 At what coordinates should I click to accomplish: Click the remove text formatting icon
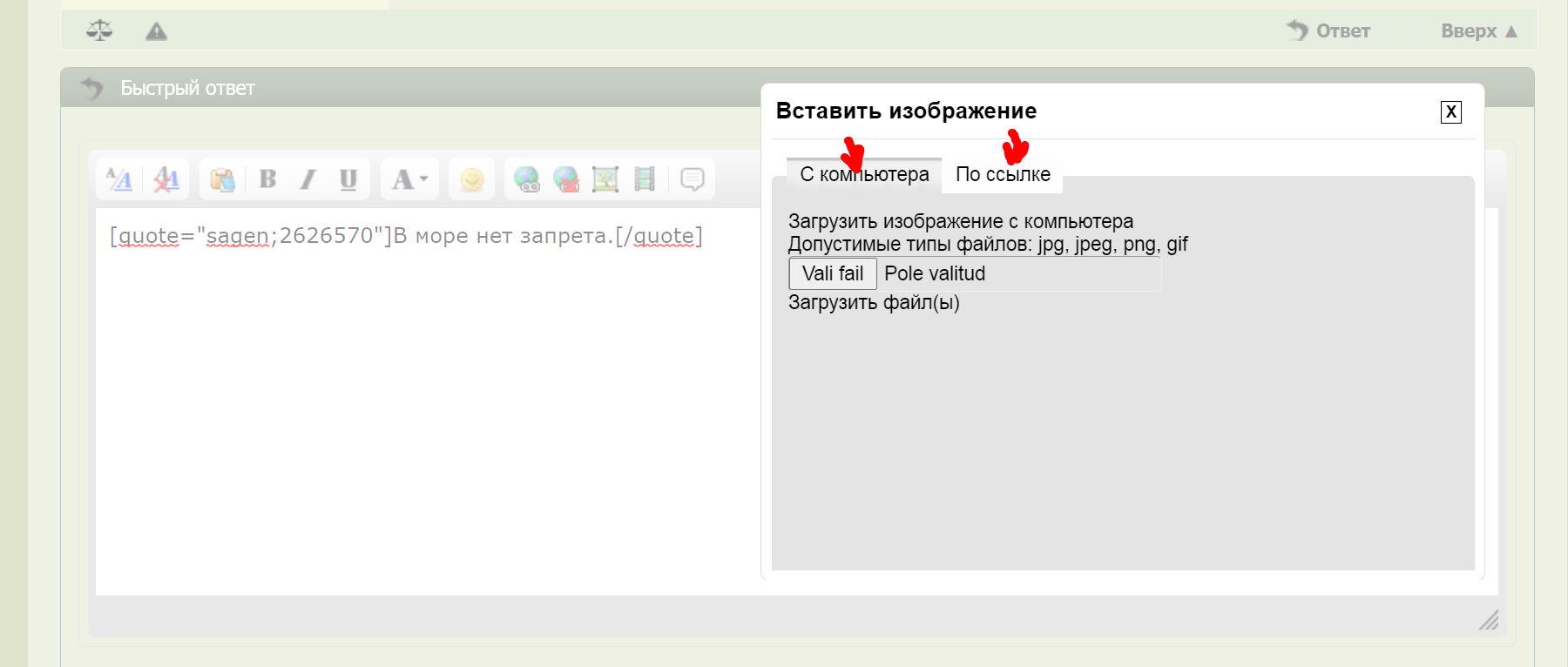click(166, 179)
